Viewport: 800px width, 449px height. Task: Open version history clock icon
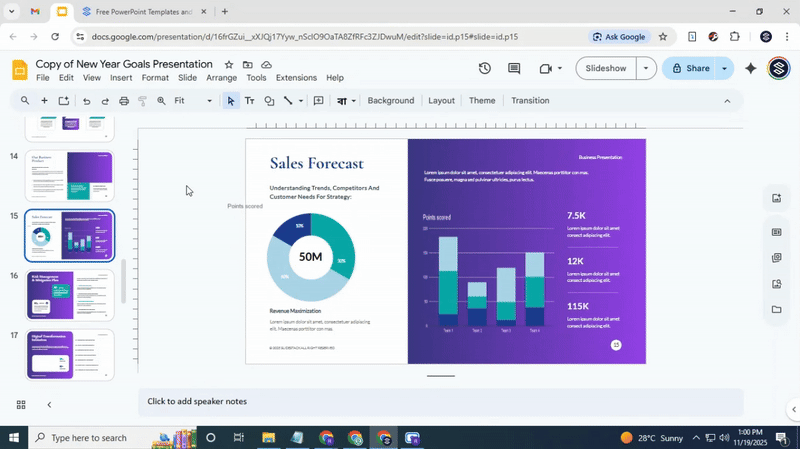coord(485,69)
